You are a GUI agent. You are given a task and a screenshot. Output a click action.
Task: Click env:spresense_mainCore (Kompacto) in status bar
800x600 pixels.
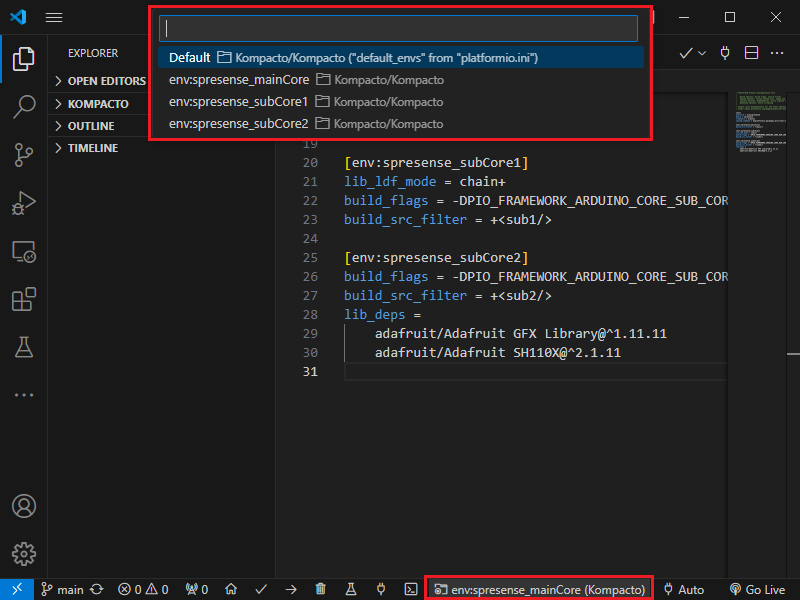539,590
